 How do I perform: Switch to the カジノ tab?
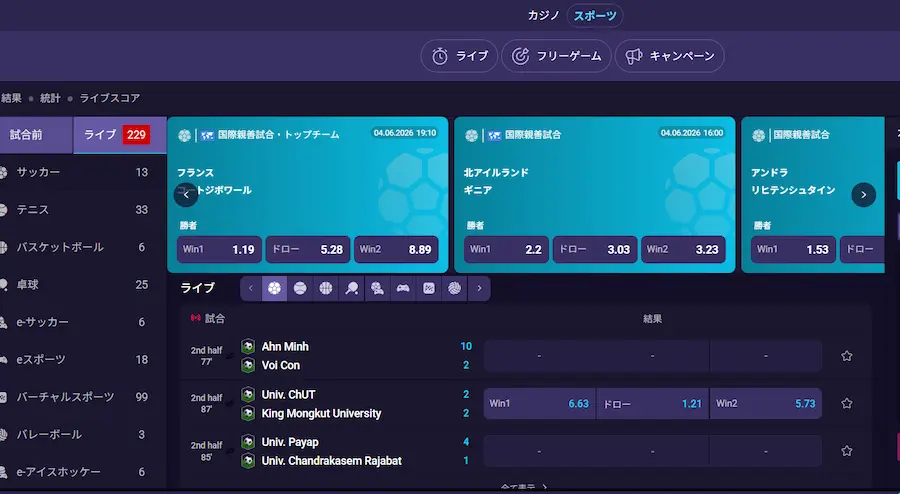point(543,15)
